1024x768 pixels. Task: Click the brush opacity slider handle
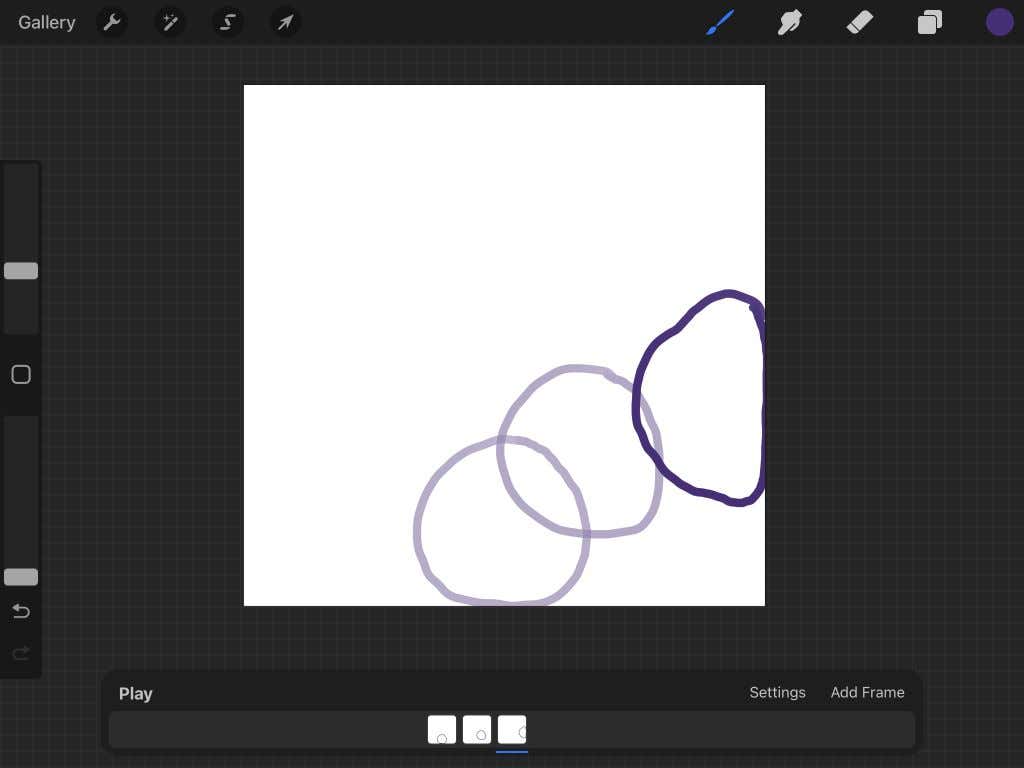[x=21, y=577]
